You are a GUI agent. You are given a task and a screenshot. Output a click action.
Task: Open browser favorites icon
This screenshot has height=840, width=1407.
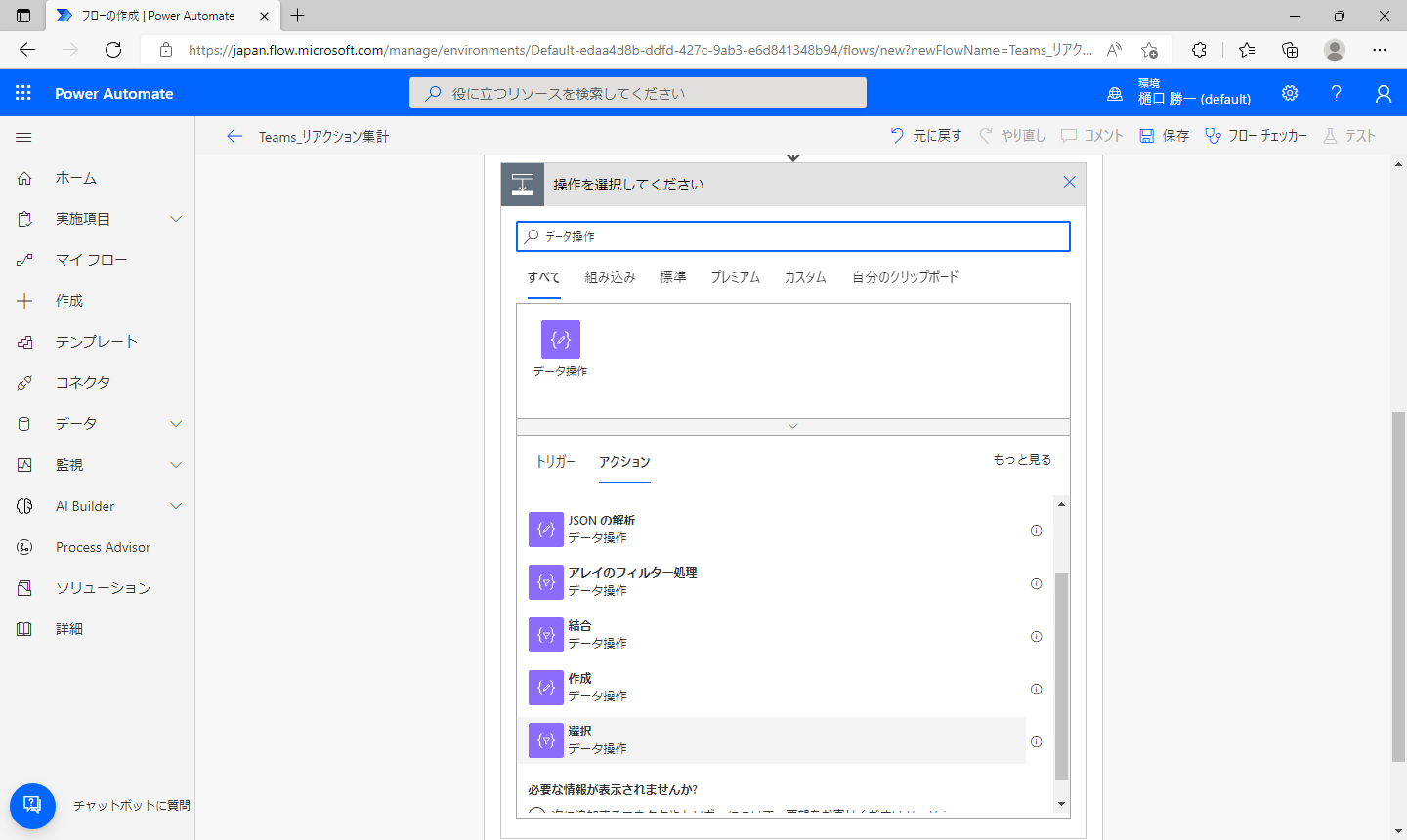click(x=1247, y=50)
